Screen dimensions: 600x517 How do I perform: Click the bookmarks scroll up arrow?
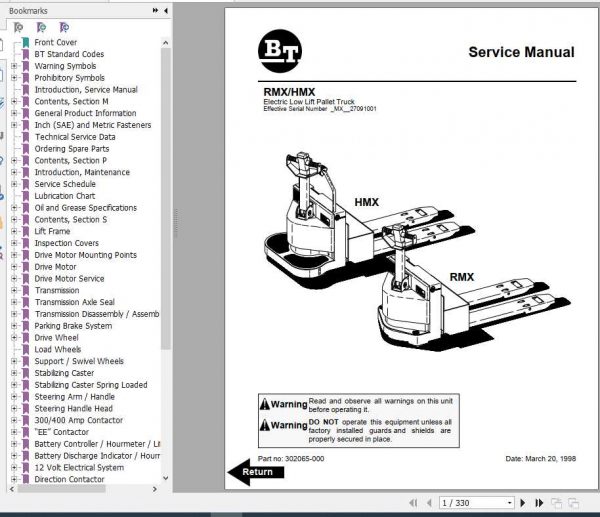pyautogui.click(x=165, y=42)
